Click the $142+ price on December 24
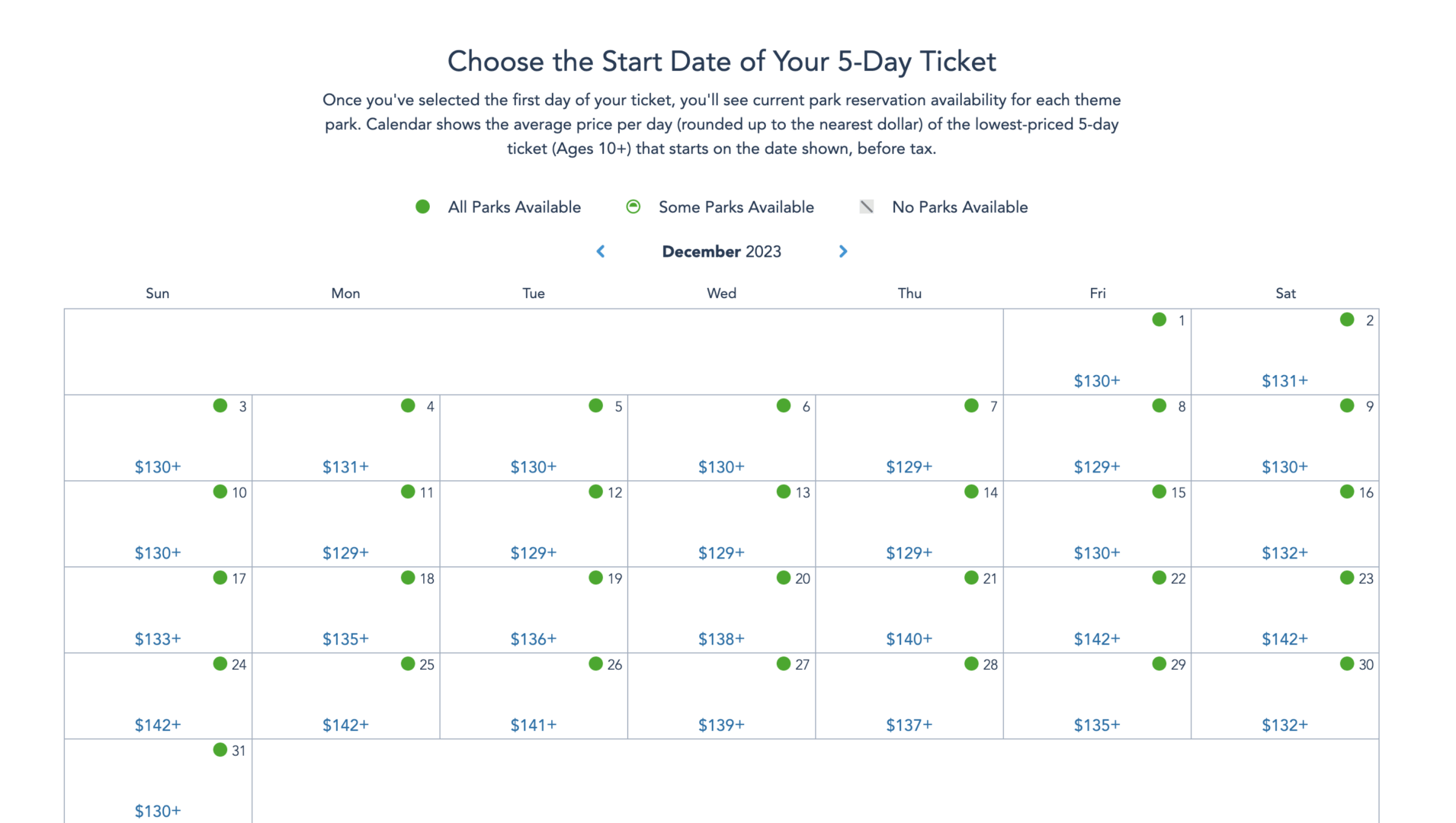 [x=158, y=725]
